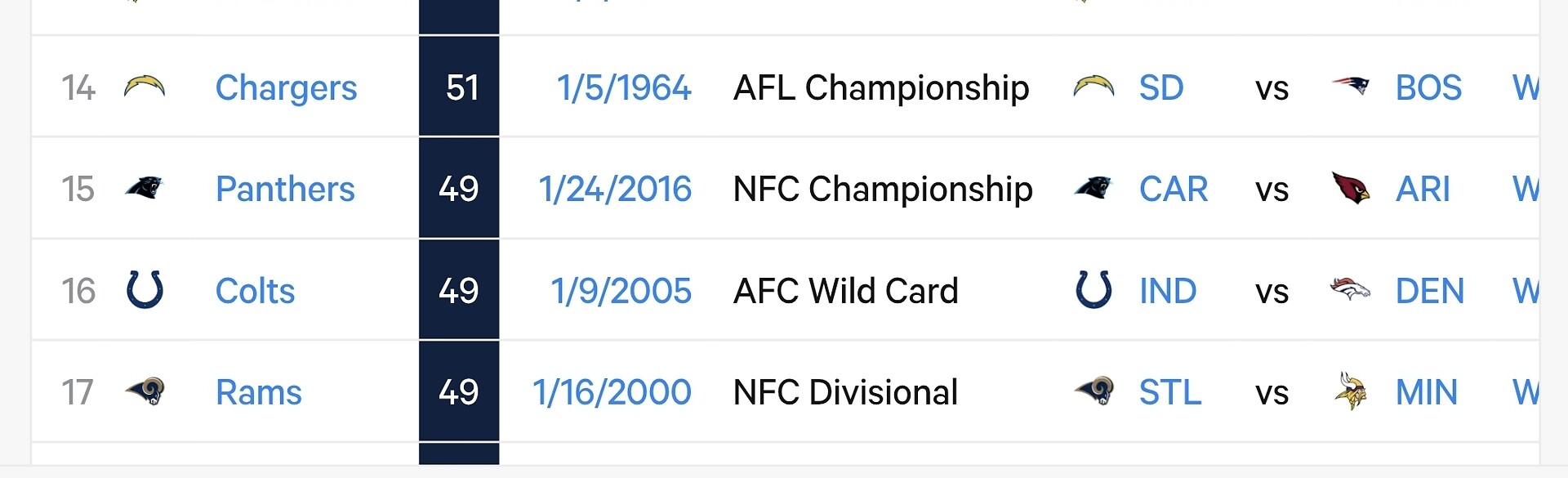
Task: Open the Panthers team link
Action: [285, 189]
